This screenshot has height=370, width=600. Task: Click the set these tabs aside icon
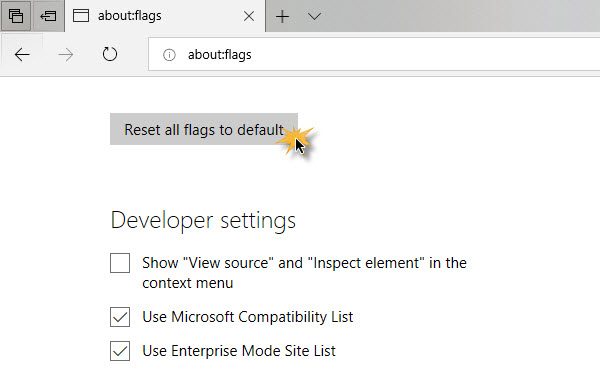tap(48, 16)
